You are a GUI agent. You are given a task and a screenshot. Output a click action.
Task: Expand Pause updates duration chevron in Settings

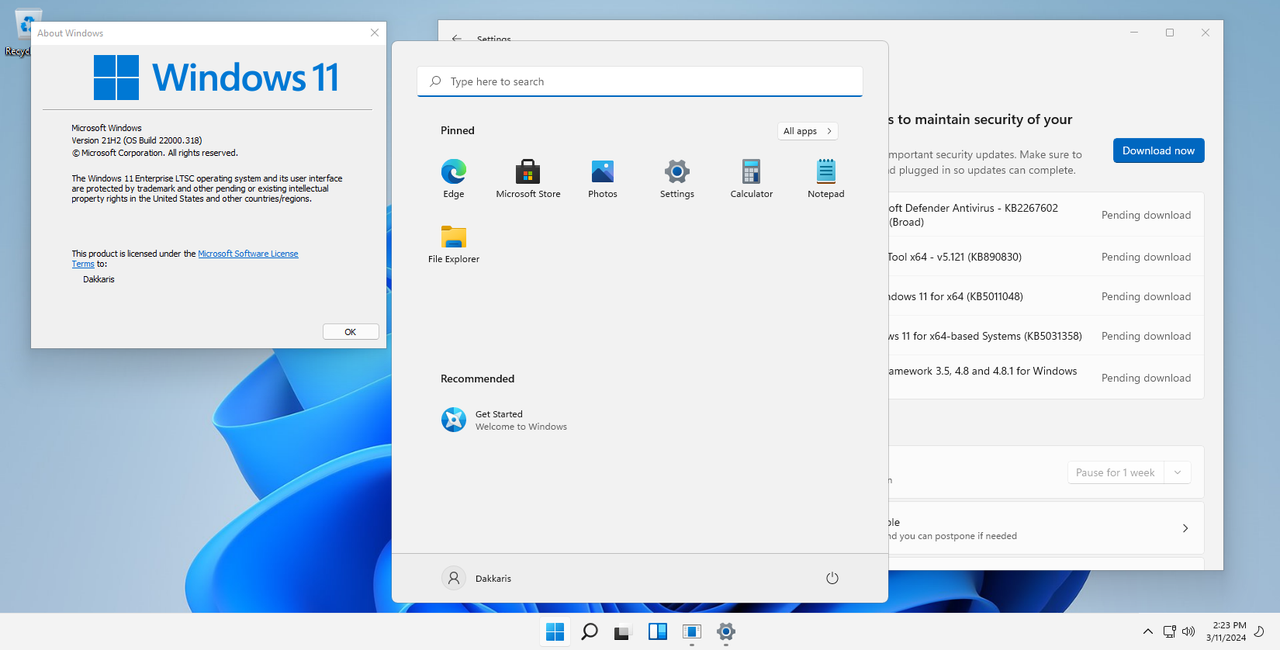(x=1178, y=473)
